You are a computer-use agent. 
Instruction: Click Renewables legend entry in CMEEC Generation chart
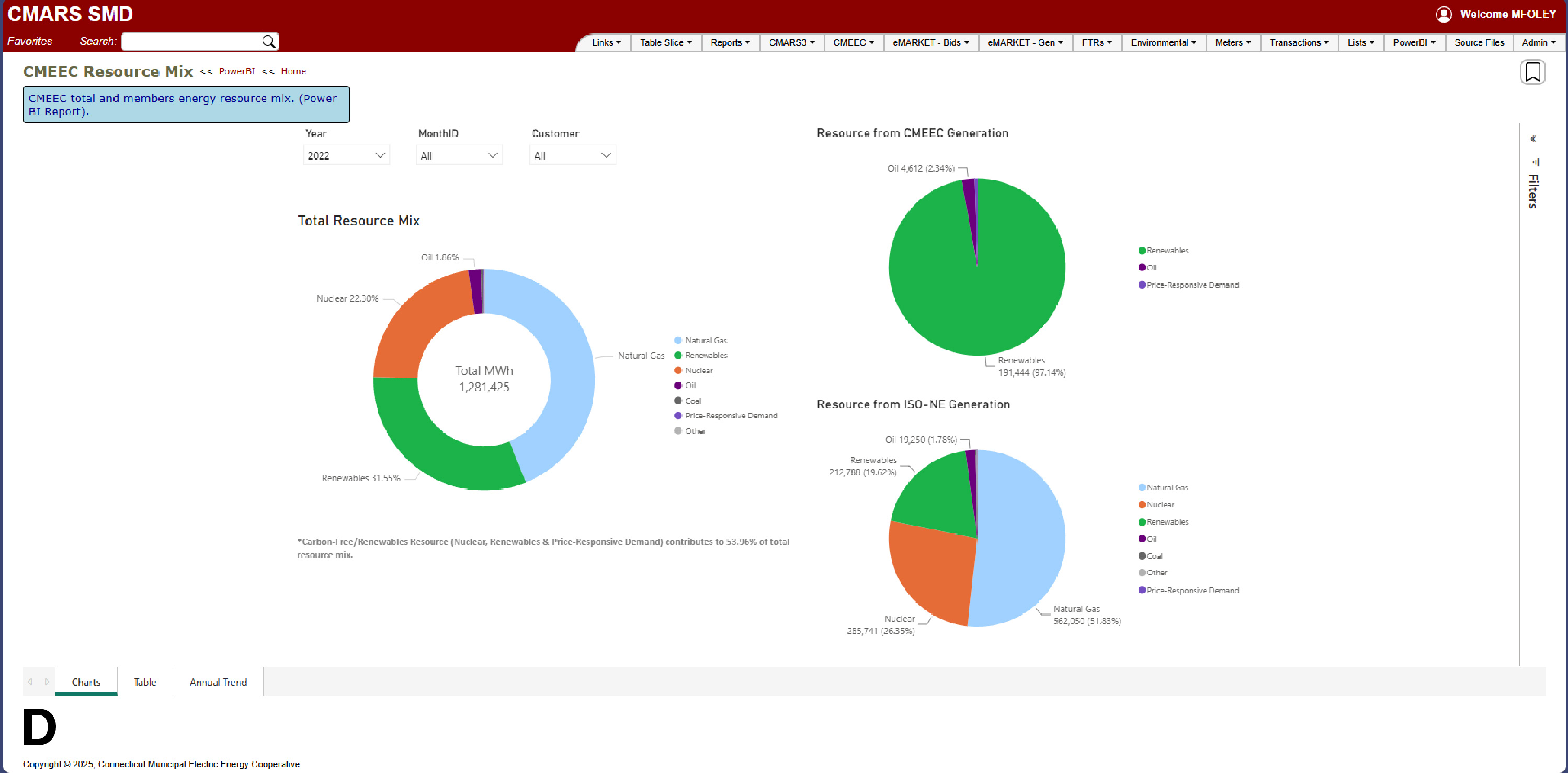pos(1163,251)
